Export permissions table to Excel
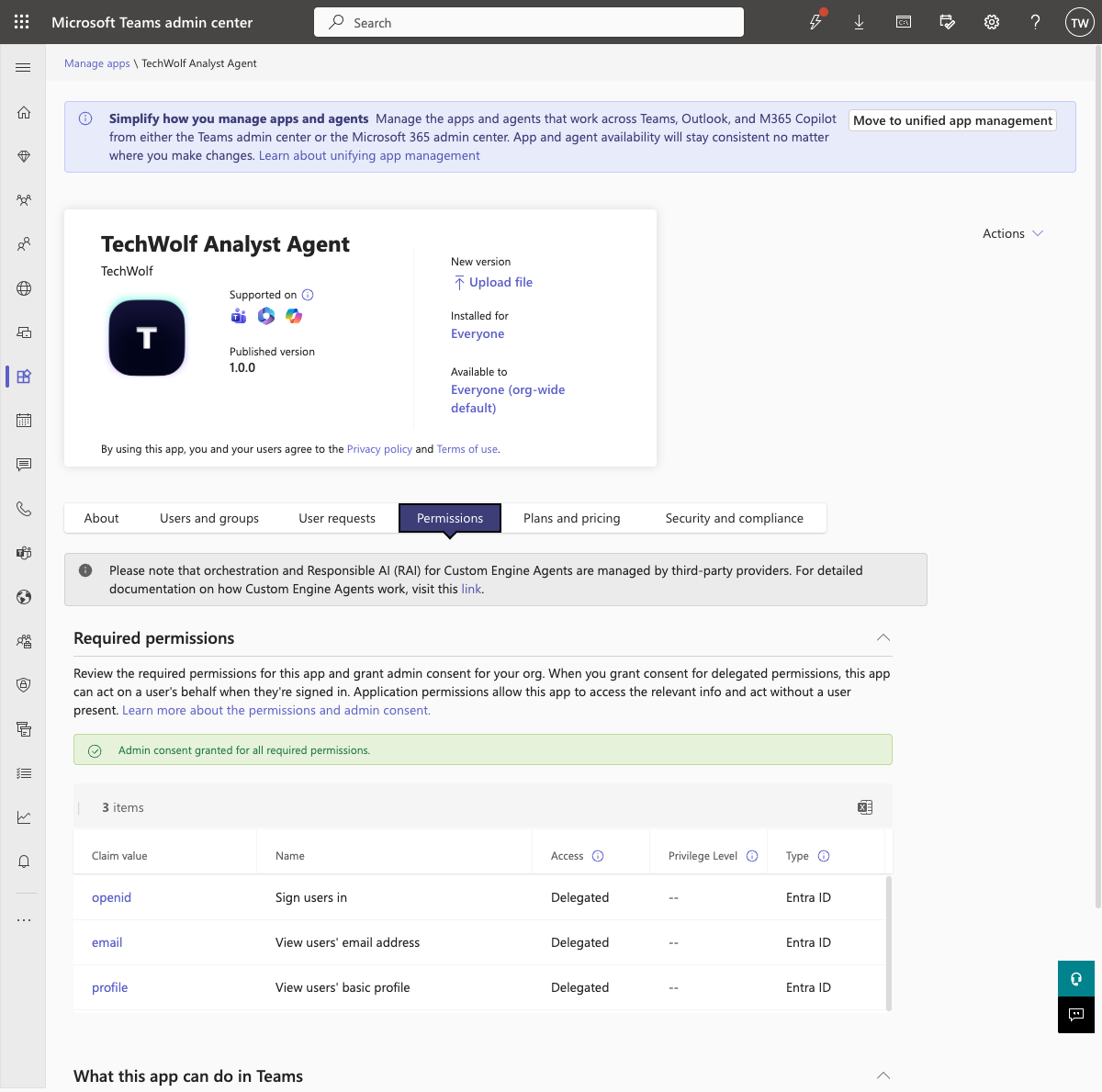The width and height of the screenshot is (1102, 1092). point(865,807)
